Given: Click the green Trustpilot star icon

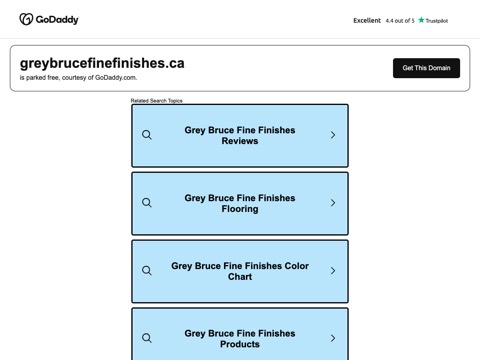Looking at the screenshot, I should click(421, 20).
